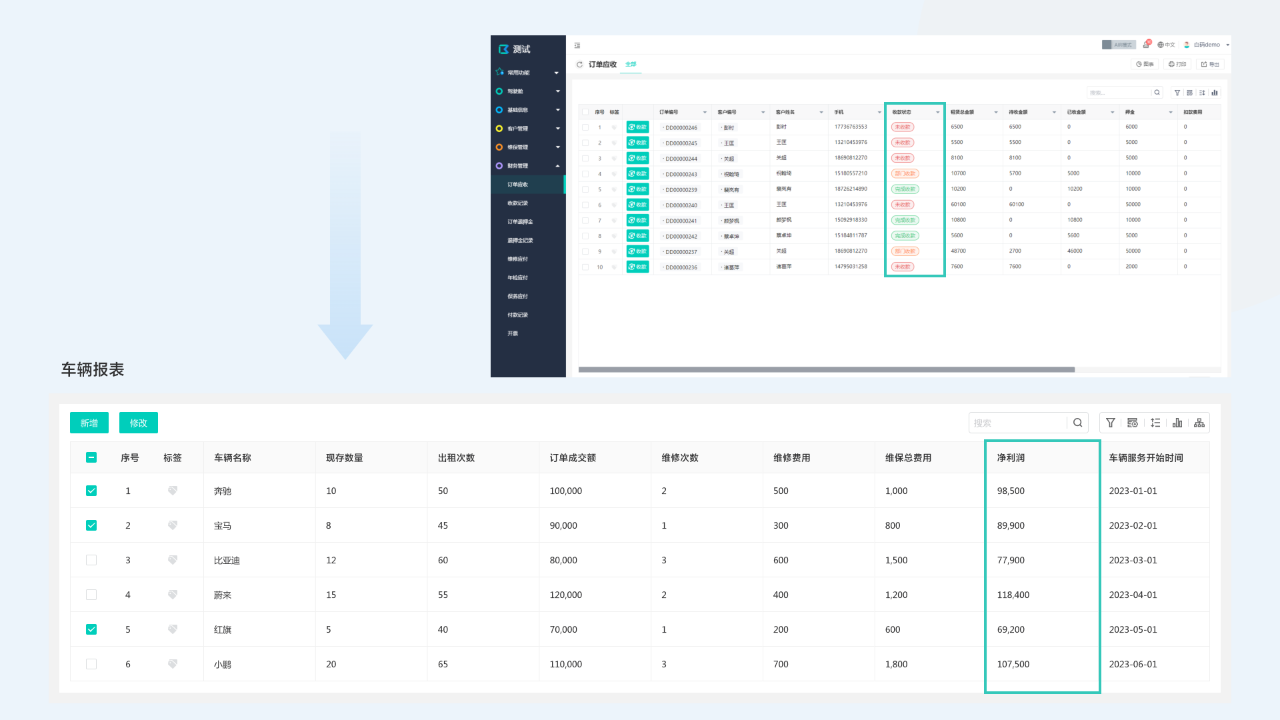Check the checkbox for row 4 蔚来

tap(91, 595)
